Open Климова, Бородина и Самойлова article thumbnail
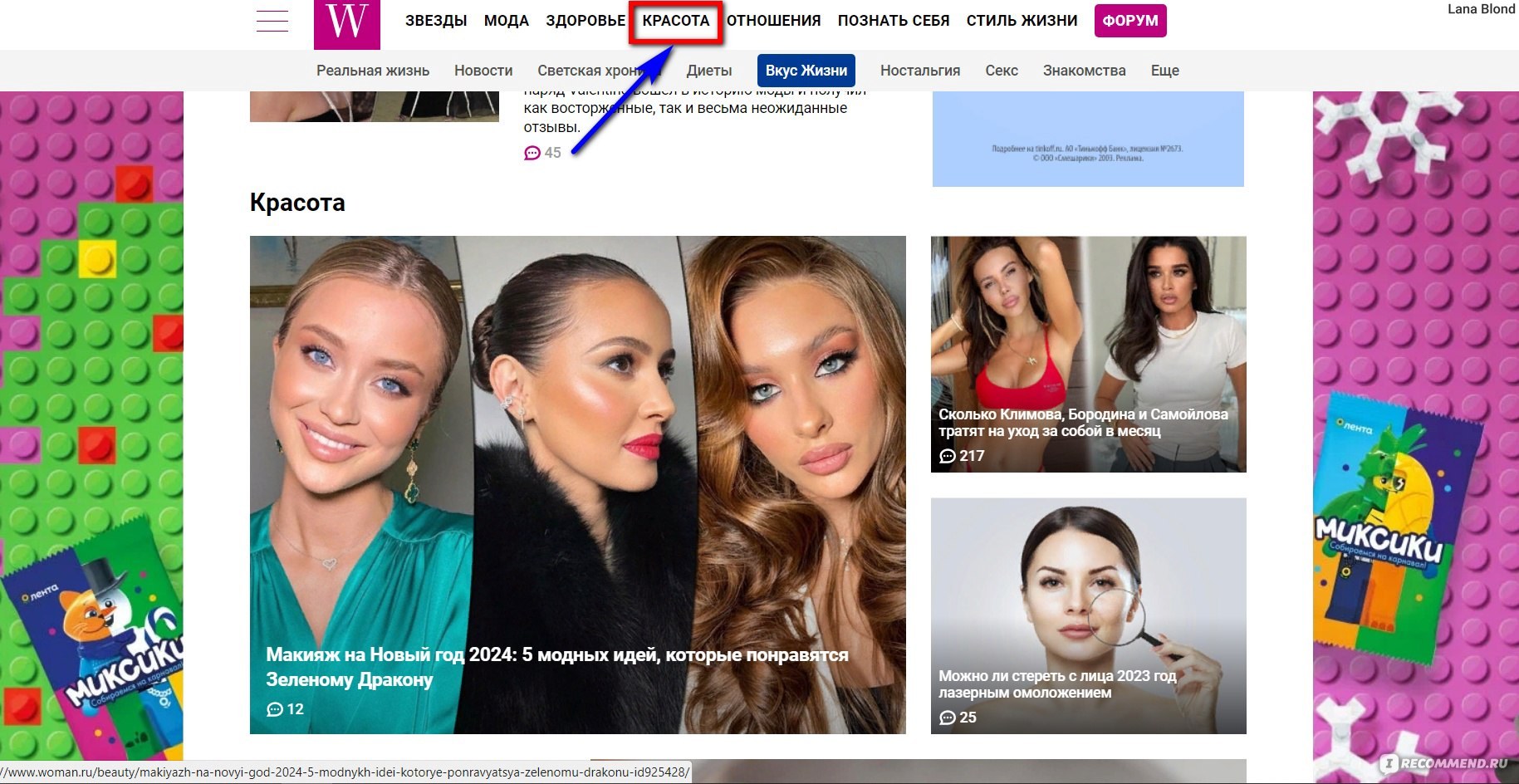Image resolution: width=1519 pixels, height=784 pixels. [1088, 332]
